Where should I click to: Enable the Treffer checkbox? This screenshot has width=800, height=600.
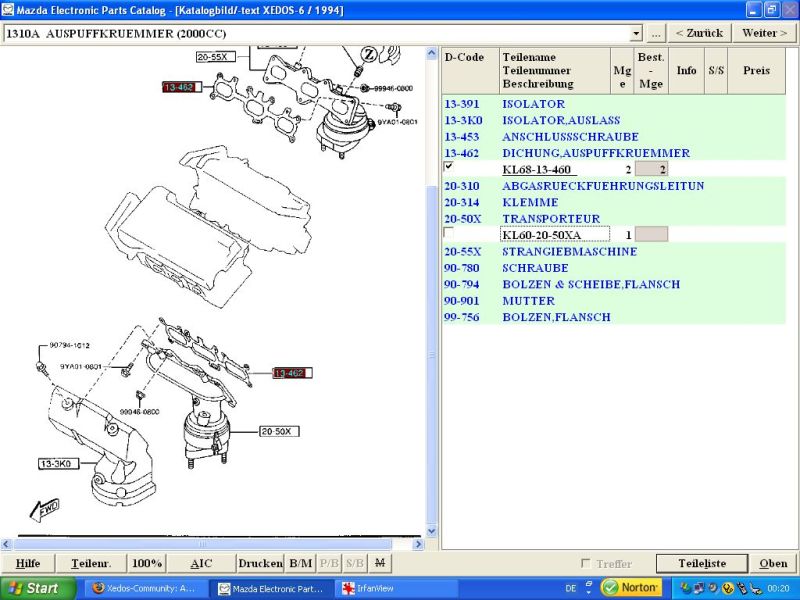point(586,564)
